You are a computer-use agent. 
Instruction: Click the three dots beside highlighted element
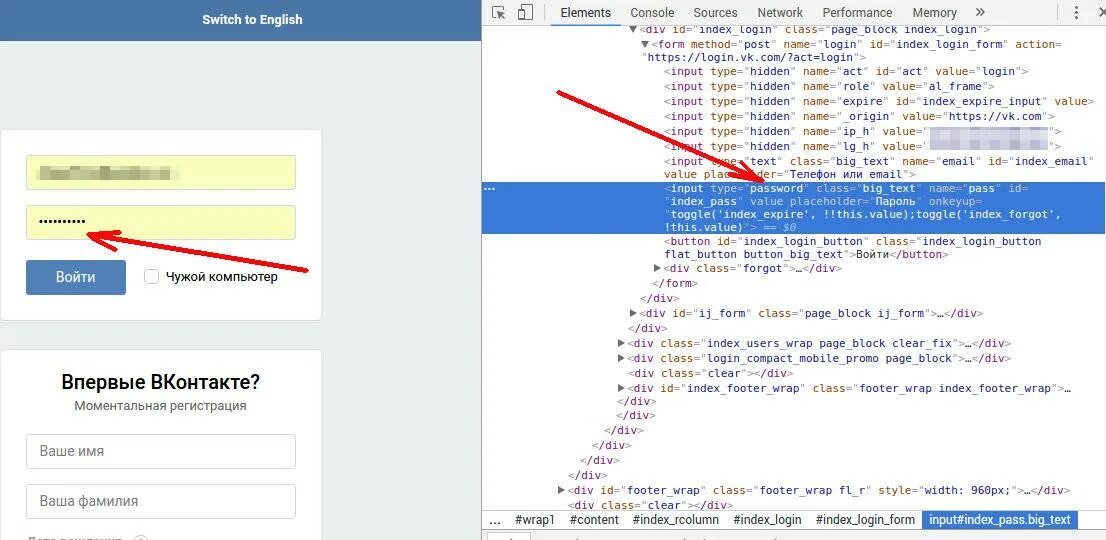[x=490, y=188]
